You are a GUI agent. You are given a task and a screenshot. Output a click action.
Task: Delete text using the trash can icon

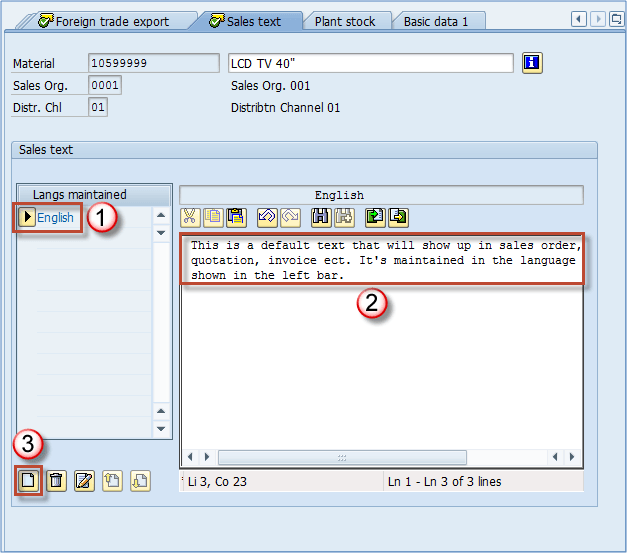(x=56, y=480)
